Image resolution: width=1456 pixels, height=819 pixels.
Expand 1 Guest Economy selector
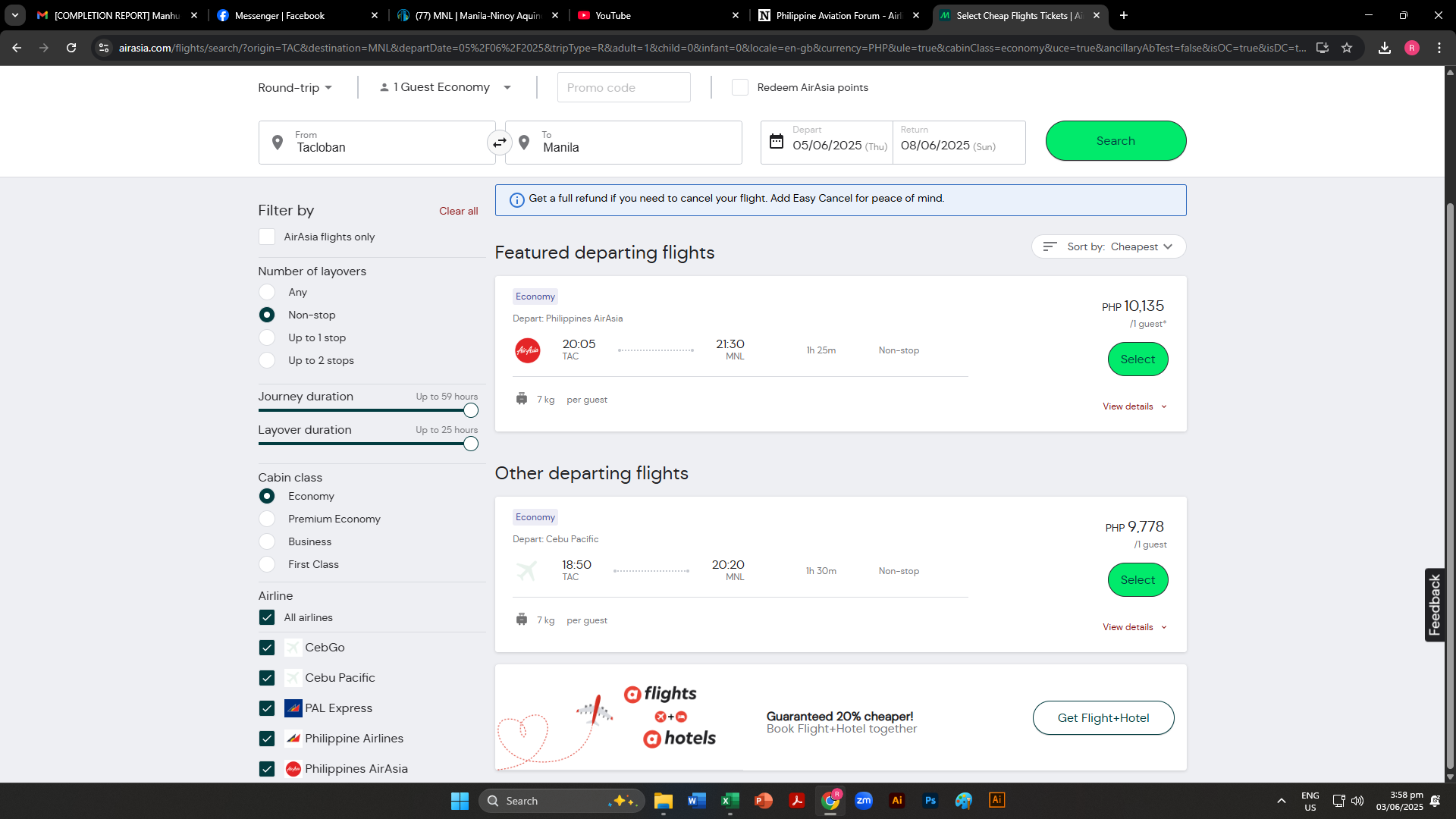pyautogui.click(x=445, y=88)
